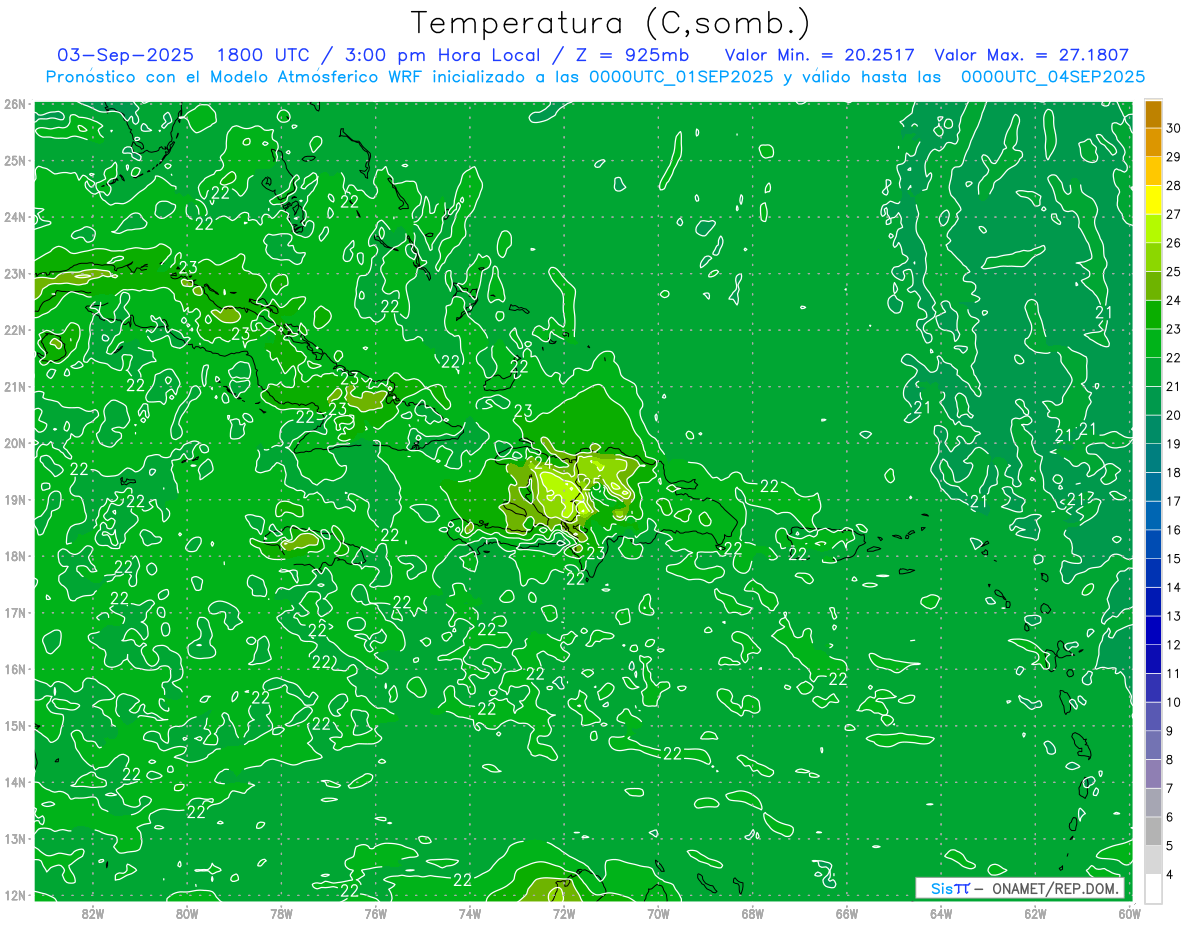
Task: Select the "Z = 925mb" pressure level text
Action: point(634,55)
